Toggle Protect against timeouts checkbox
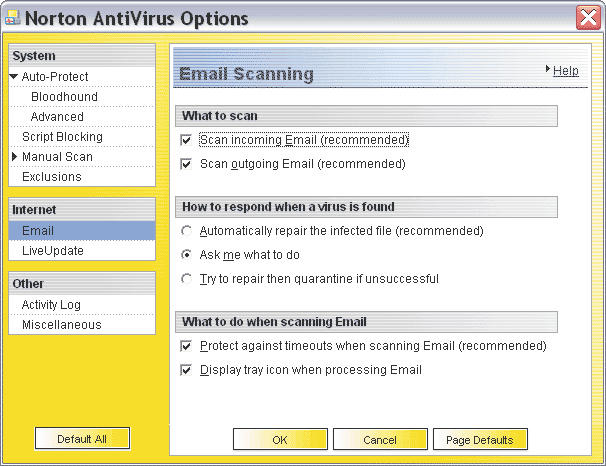The width and height of the screenshot is (606, 466). tap(186, 346)
